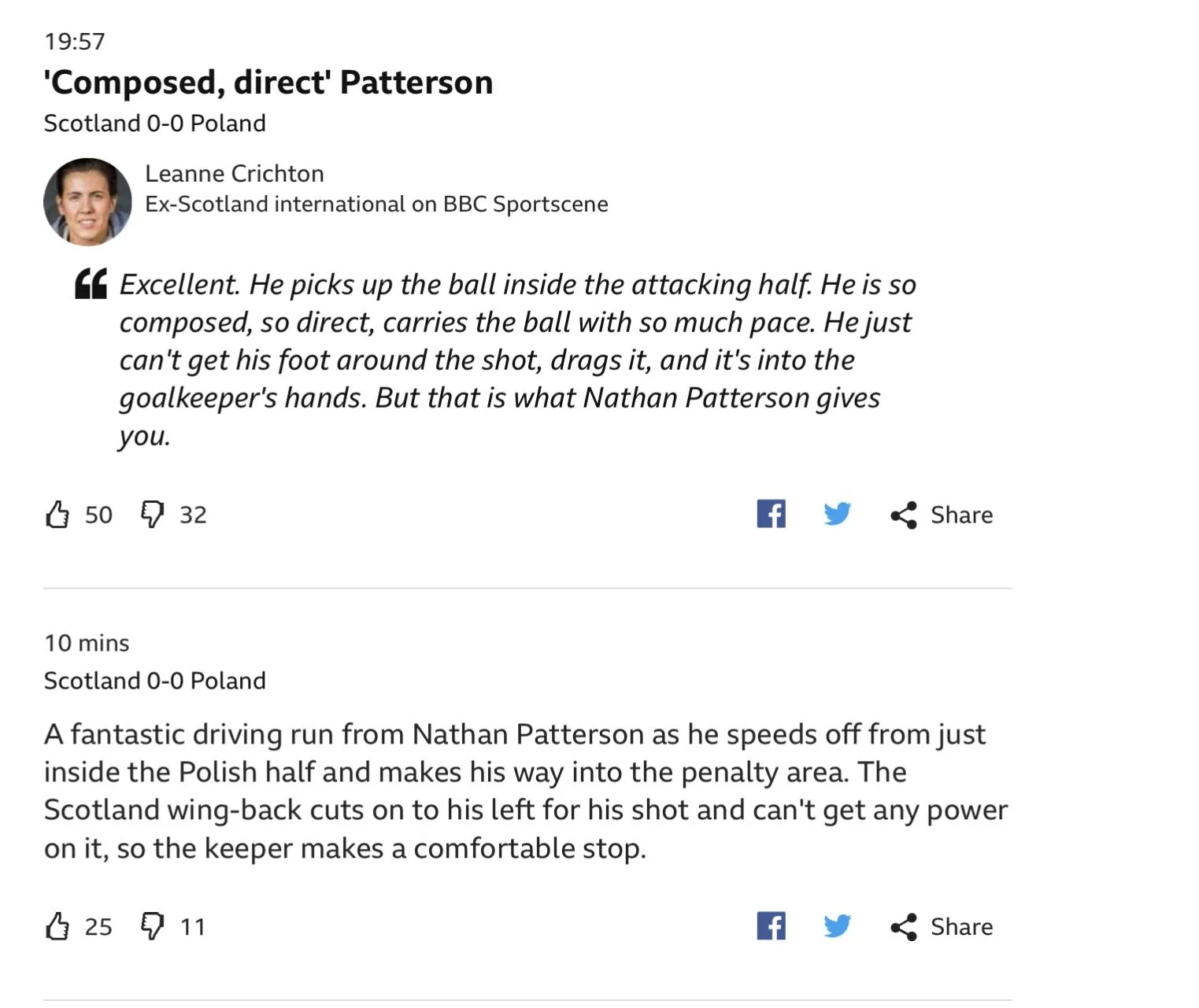Screen dimensions: 1199x1008
Task: Give thumbs up to 10 mins update
Action: pyautogui.click(x=57, y=926)
